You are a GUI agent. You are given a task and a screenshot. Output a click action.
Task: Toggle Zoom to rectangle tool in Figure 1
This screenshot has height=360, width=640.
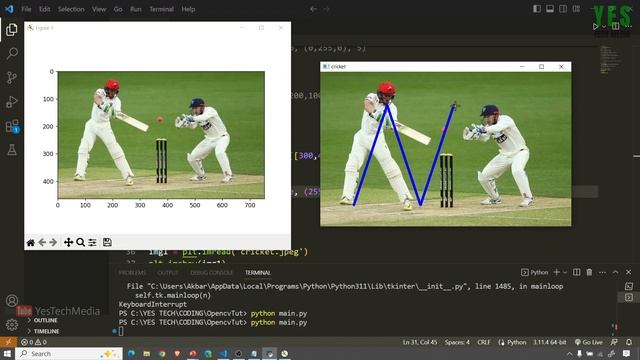tap(80, 242)
